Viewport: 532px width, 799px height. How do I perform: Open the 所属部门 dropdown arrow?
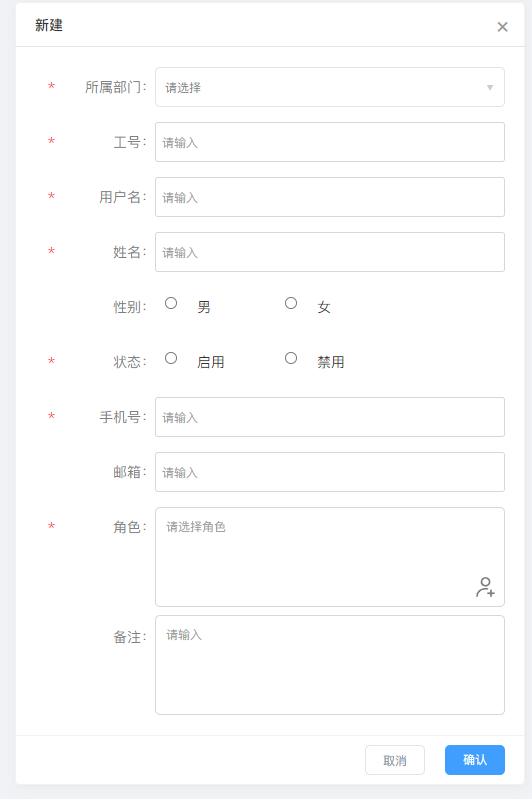click(x=490, y=88)
